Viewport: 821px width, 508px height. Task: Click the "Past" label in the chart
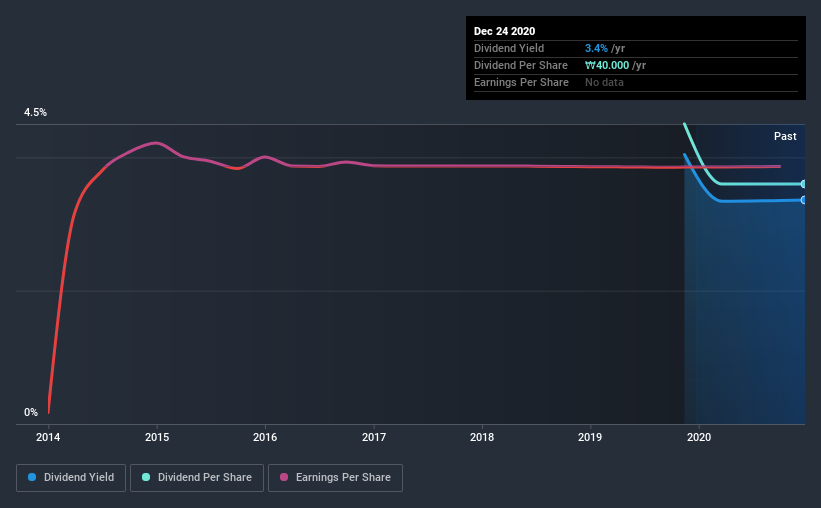tap(785, 136)
